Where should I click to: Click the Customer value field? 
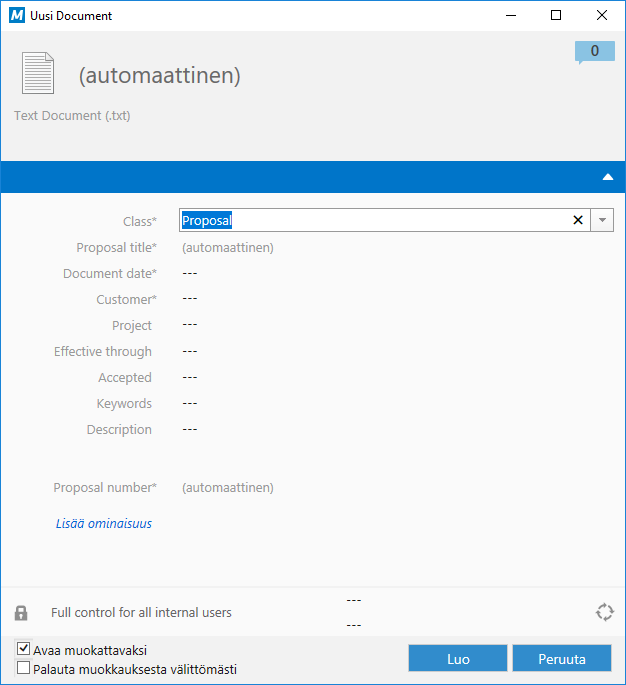tap(190, 299)
